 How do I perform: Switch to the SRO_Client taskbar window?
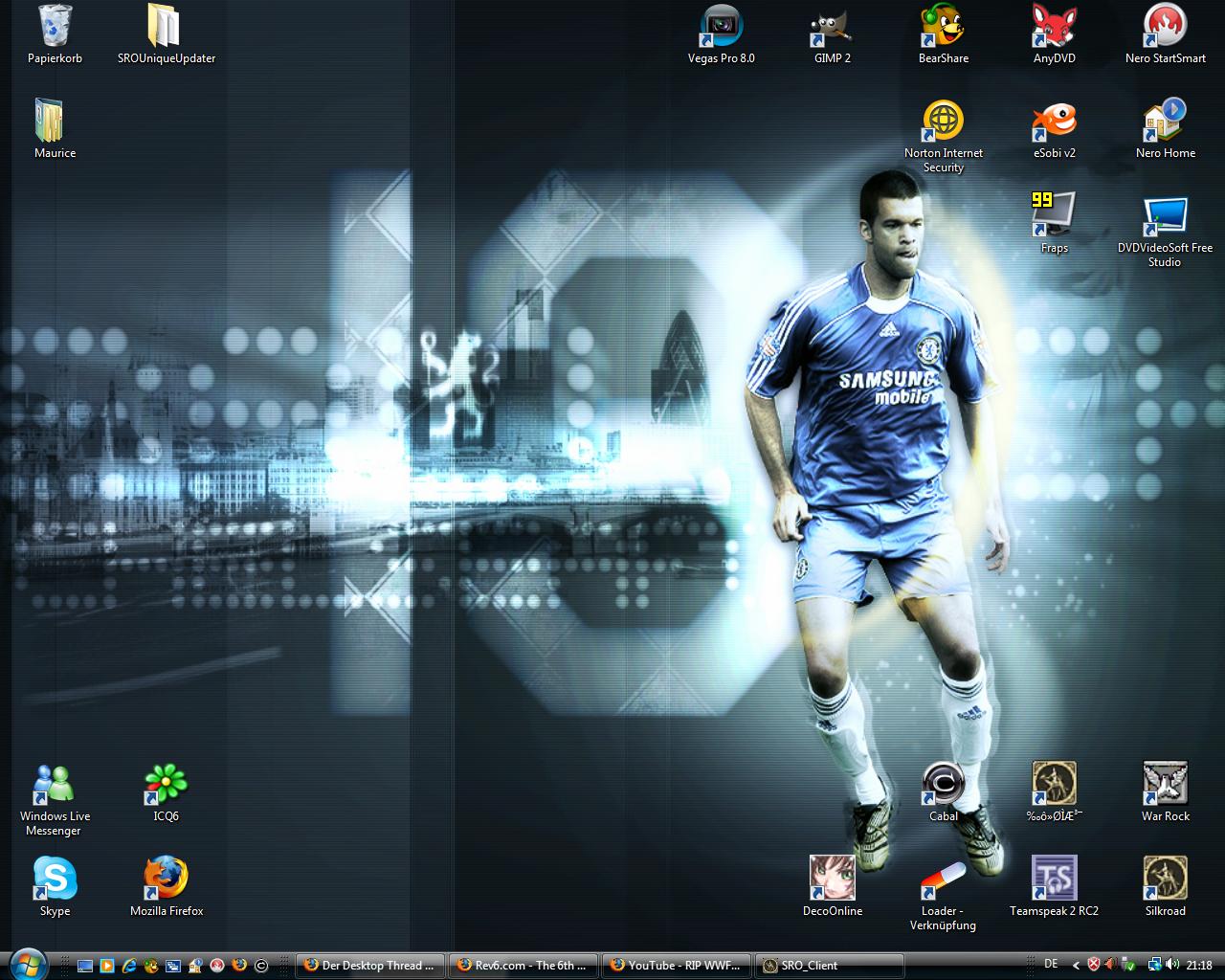830,966
